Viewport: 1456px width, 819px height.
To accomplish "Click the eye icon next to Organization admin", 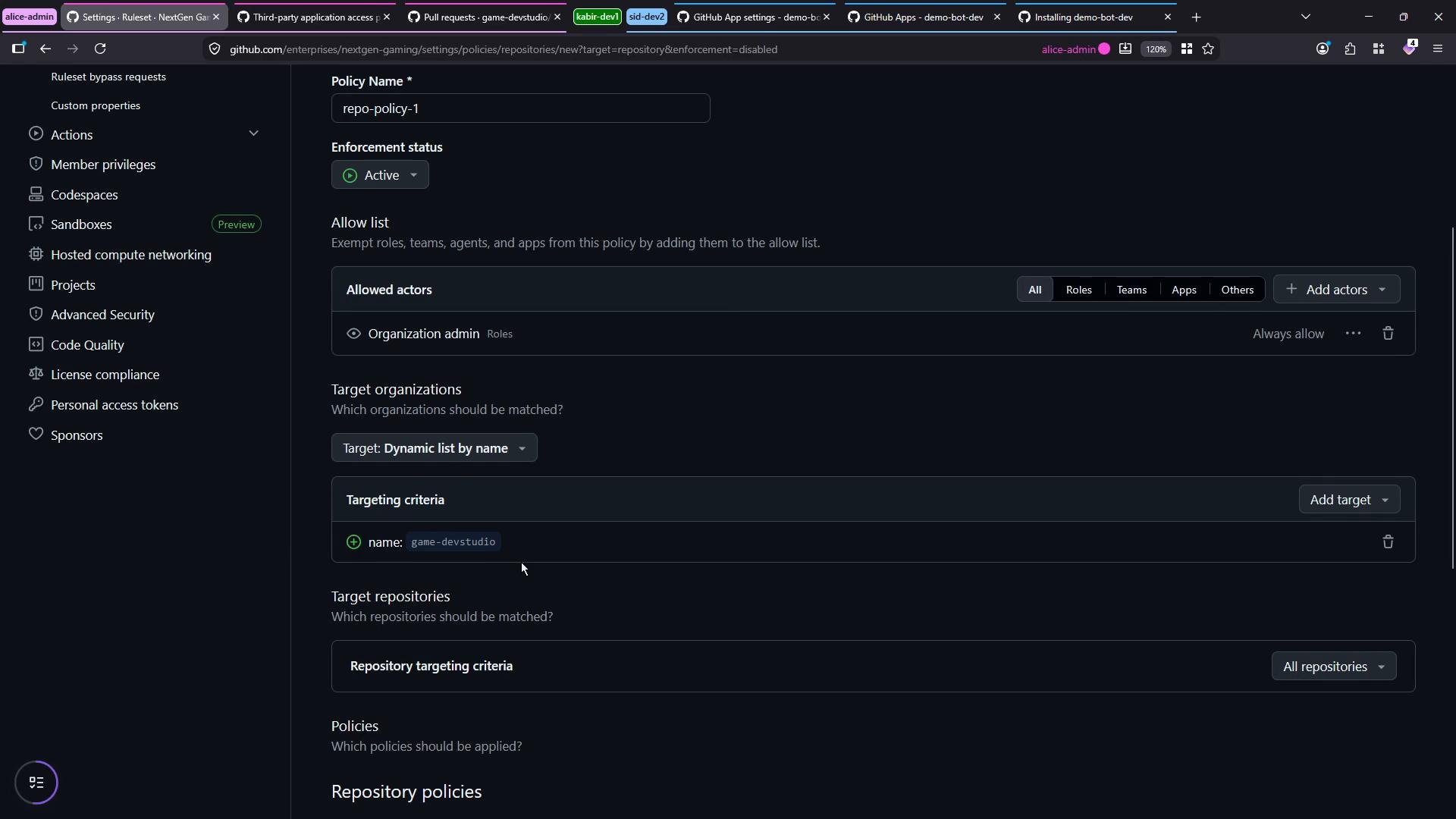I will tap(353, 334).
